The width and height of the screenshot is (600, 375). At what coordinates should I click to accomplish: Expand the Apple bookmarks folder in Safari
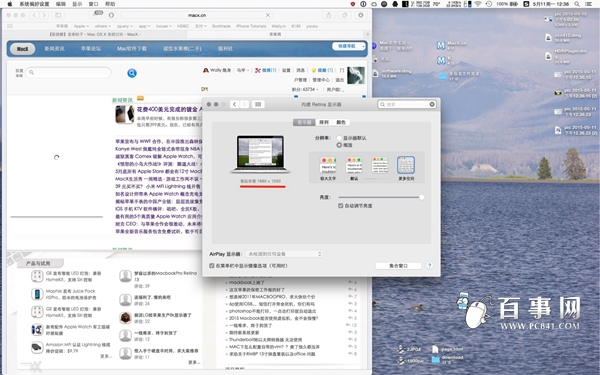click(x=81, y=26)
